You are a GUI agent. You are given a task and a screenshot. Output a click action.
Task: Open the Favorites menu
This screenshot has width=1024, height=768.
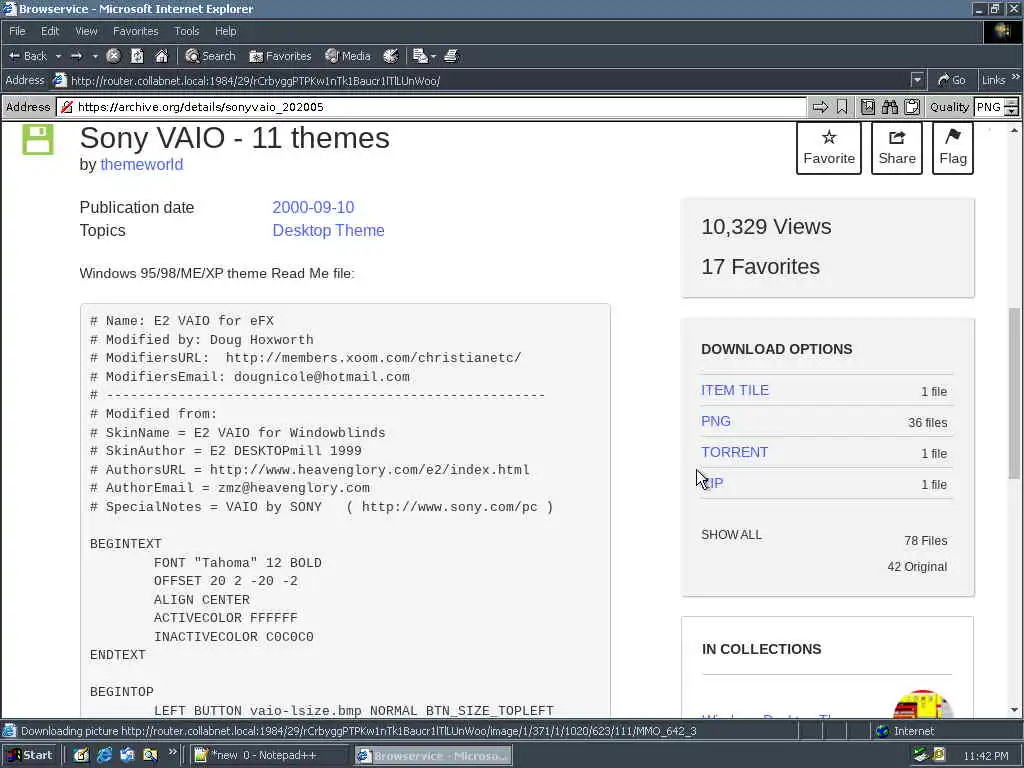tap(135, 31)
